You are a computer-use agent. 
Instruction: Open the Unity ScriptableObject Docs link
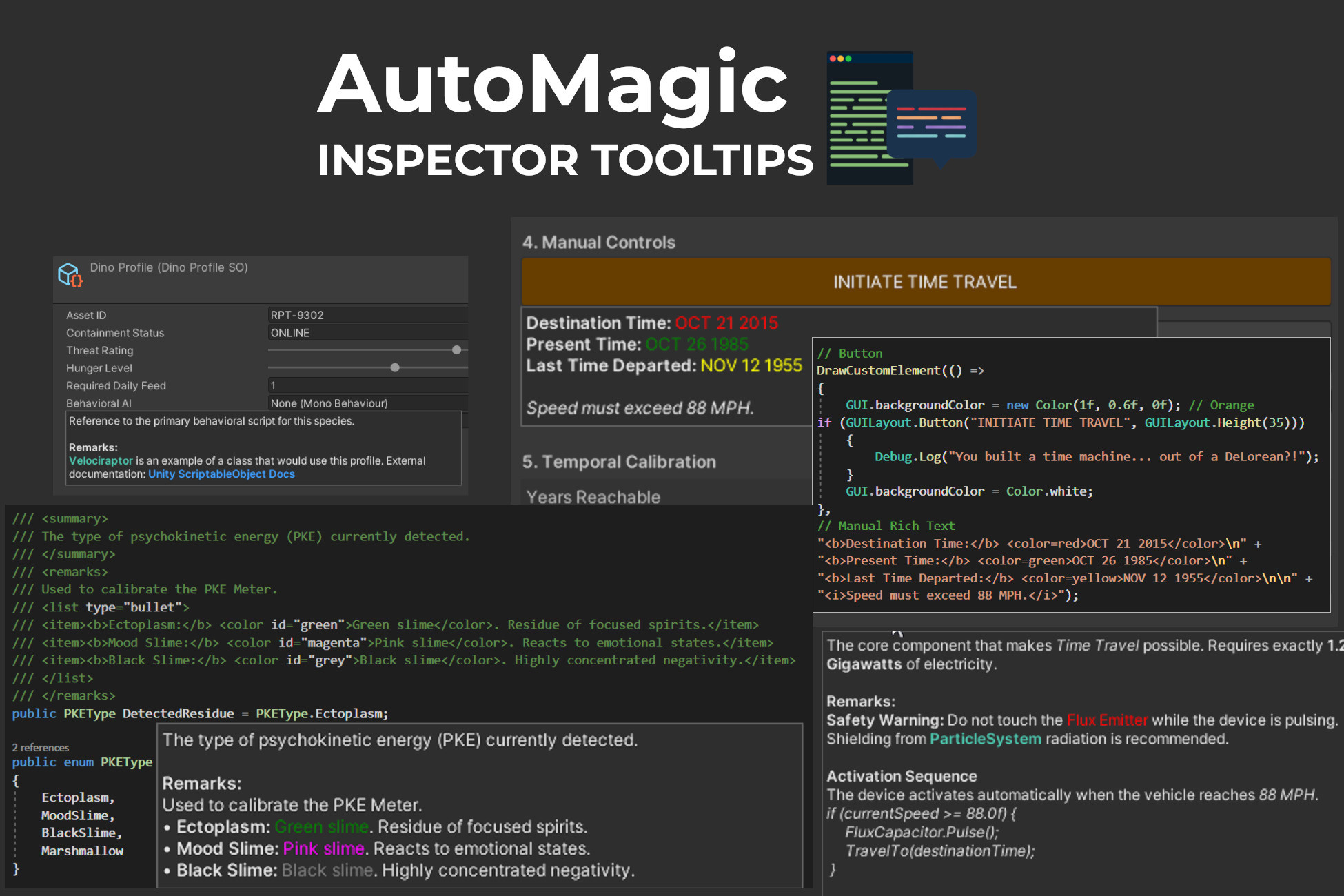click(221, 474)
